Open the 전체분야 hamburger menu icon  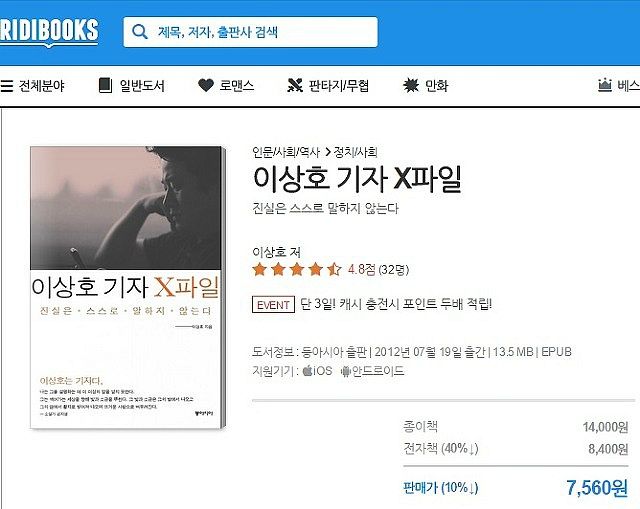click(7, 86)
